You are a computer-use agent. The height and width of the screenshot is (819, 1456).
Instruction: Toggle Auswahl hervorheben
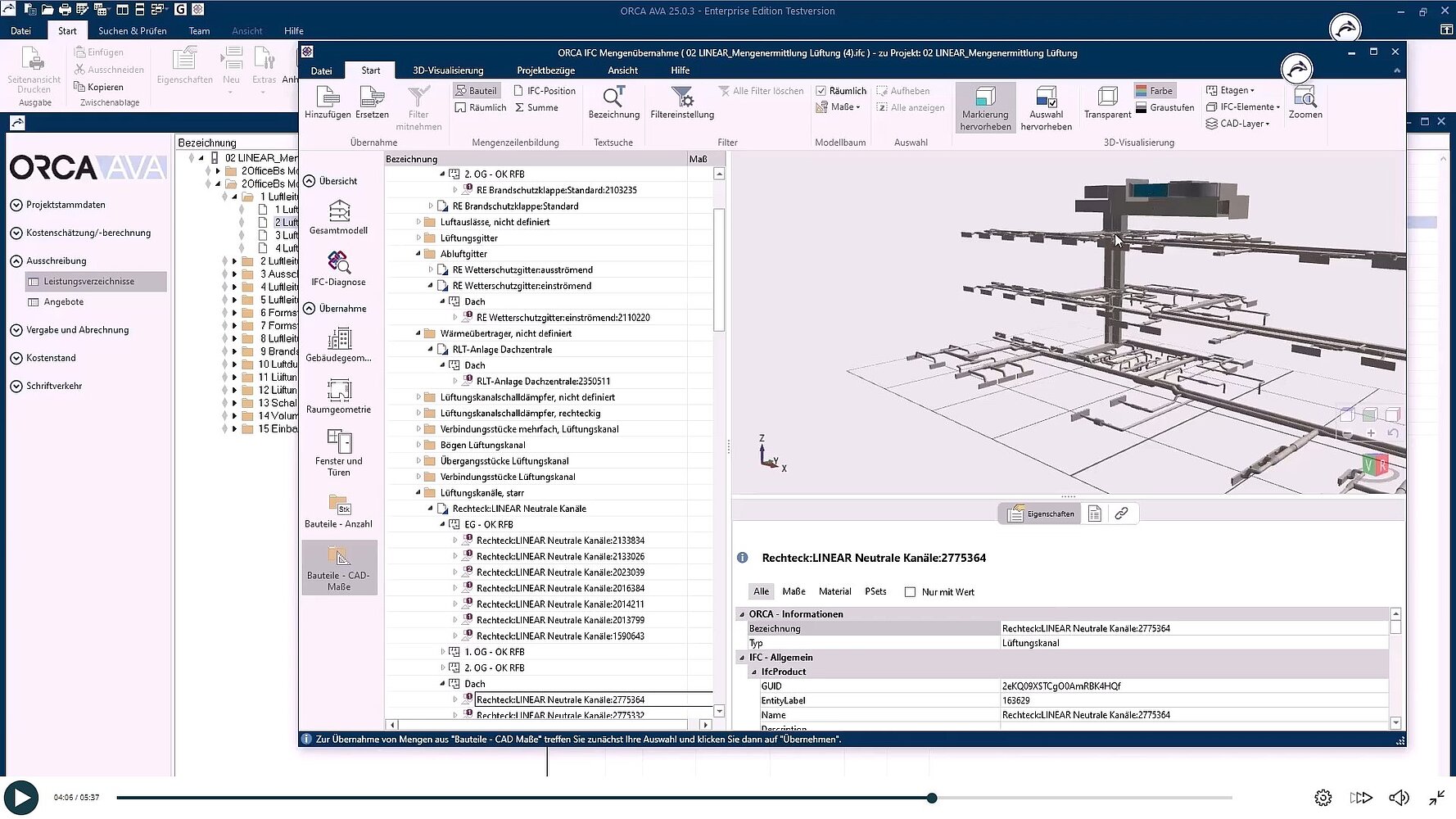(1046, 108)
